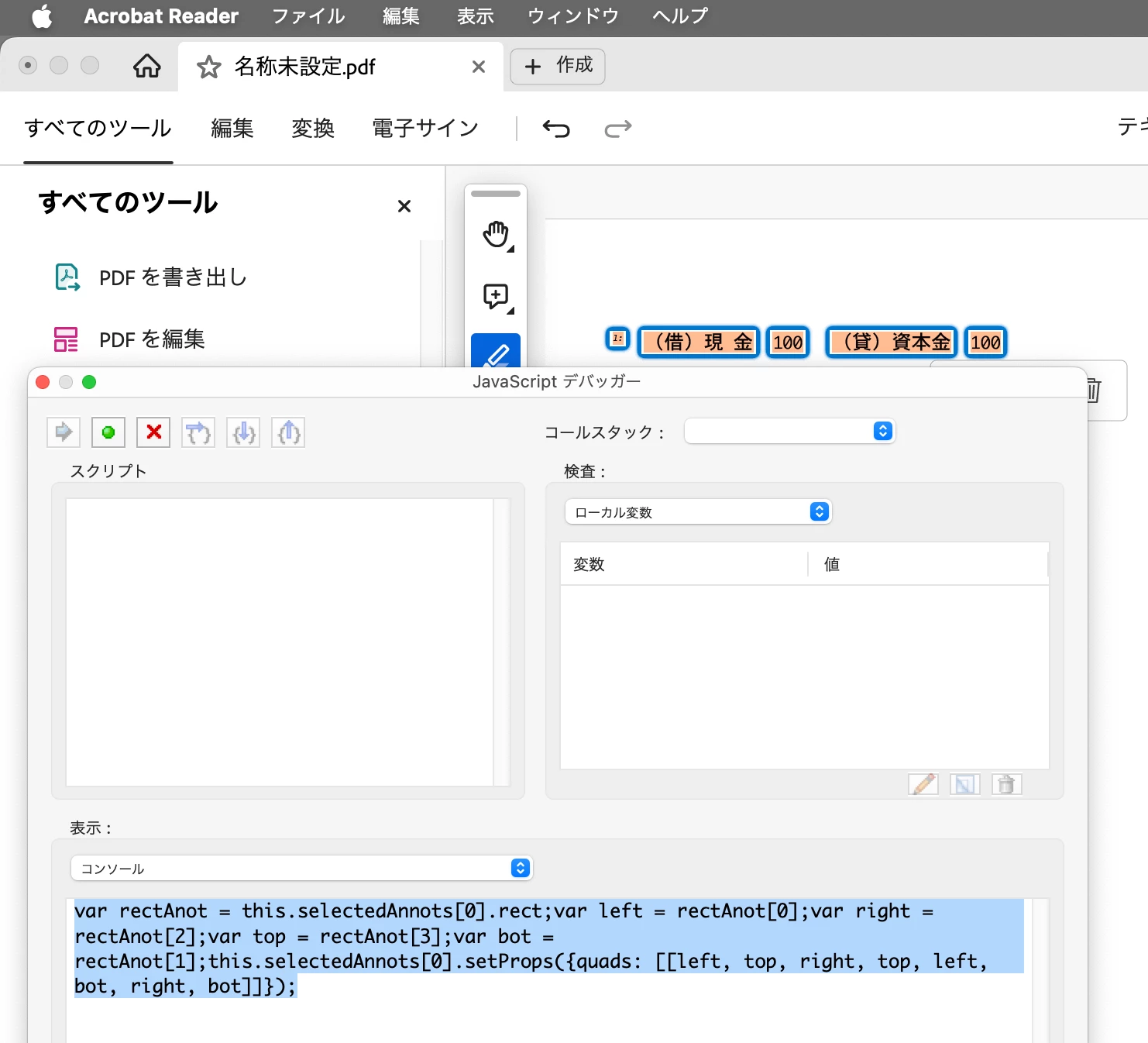1148x1043 pixels.
Task: Star the 名称未設定.pdf document
Action: pos(208,67)
